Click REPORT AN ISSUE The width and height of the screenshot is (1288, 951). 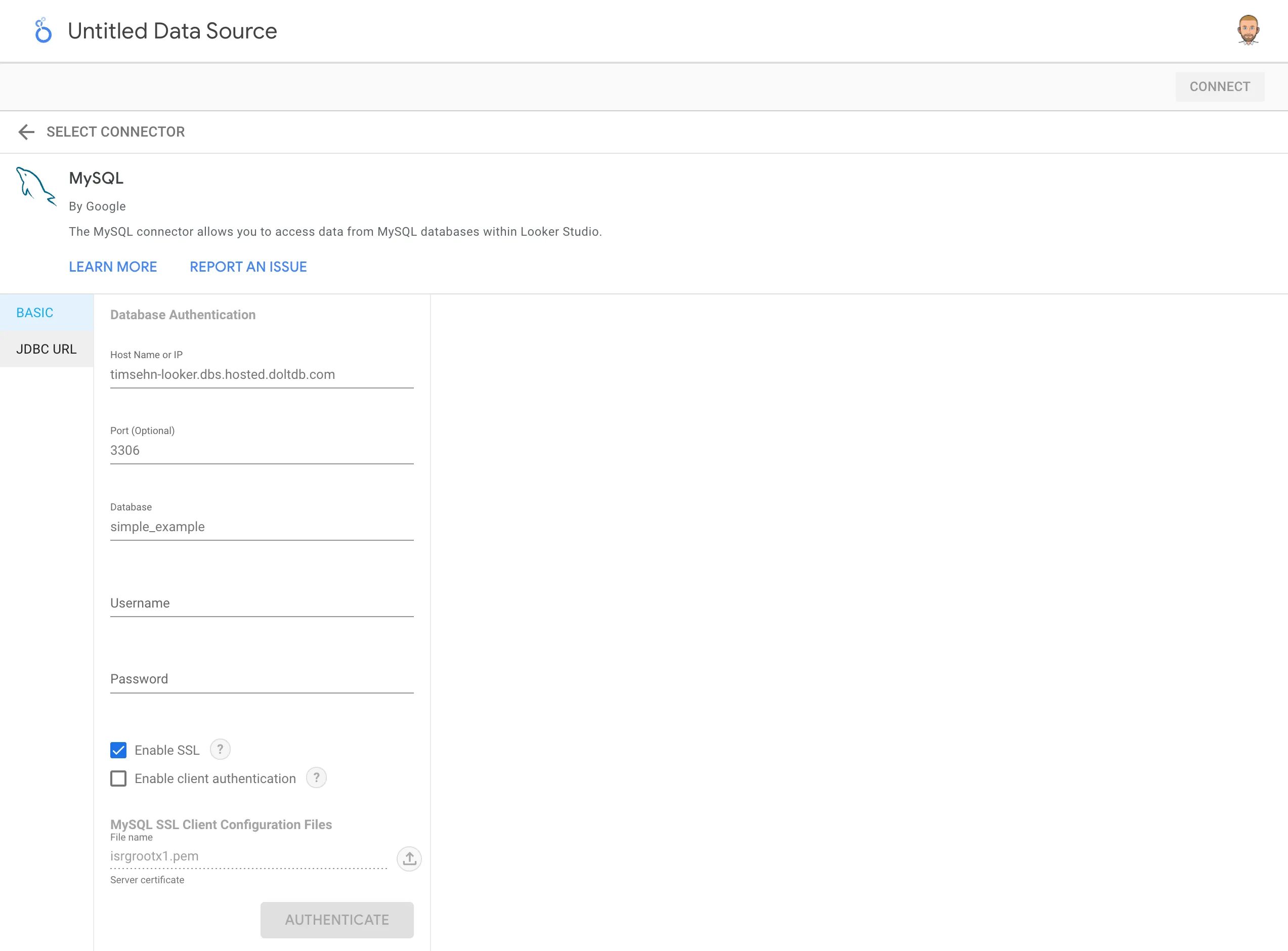pos(247,267)
